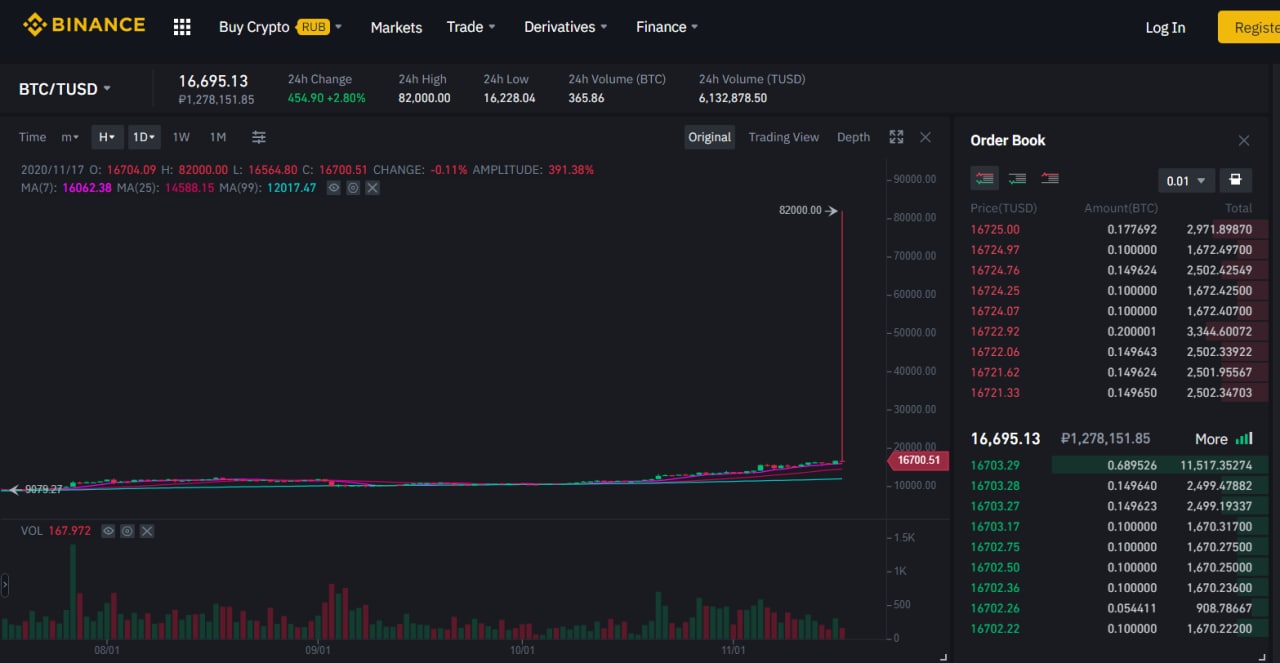Click sell order at 16725.00

tap(1111, 229)
